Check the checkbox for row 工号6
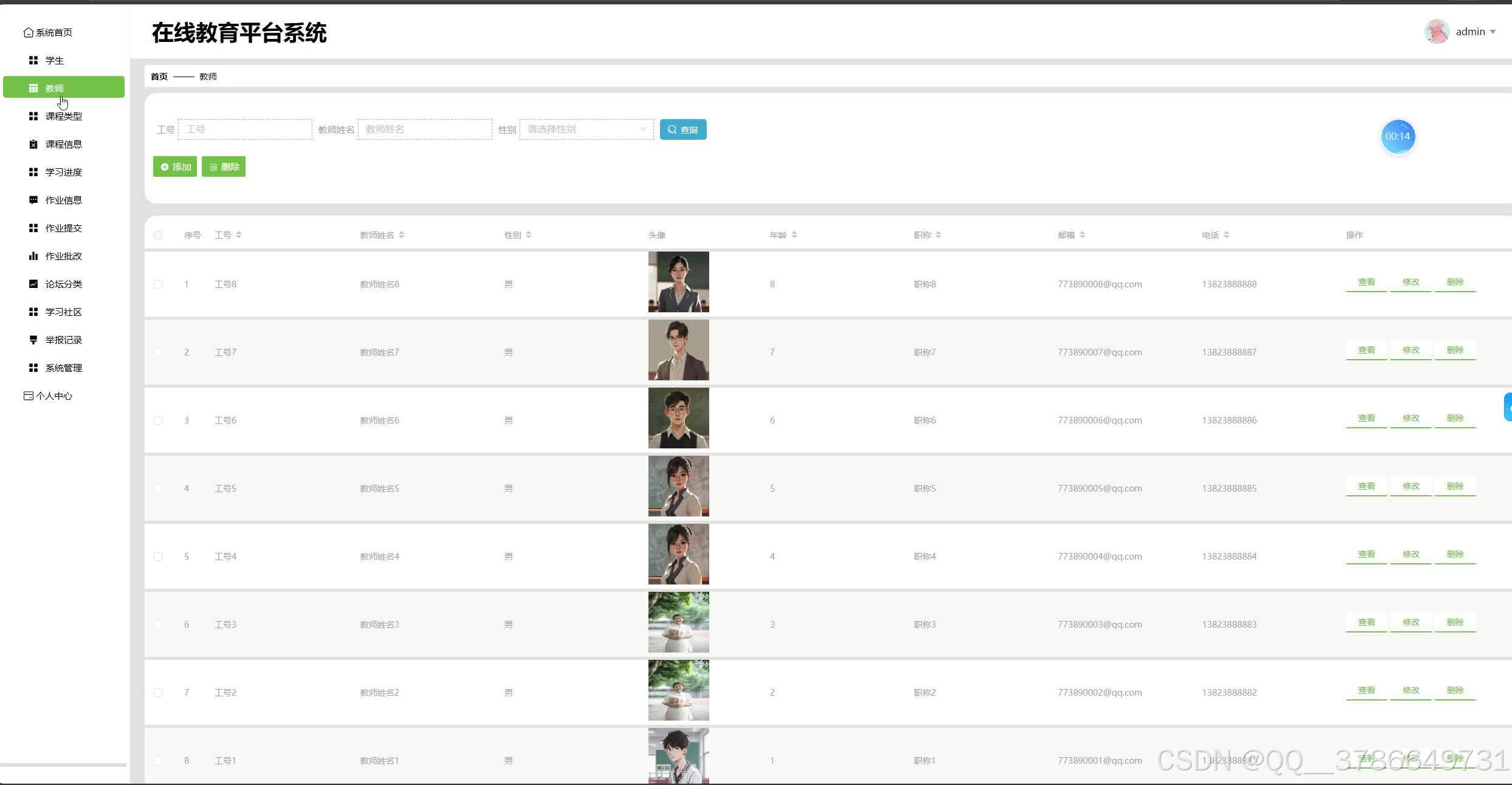 pyautogui.click(x=158, y=420)
